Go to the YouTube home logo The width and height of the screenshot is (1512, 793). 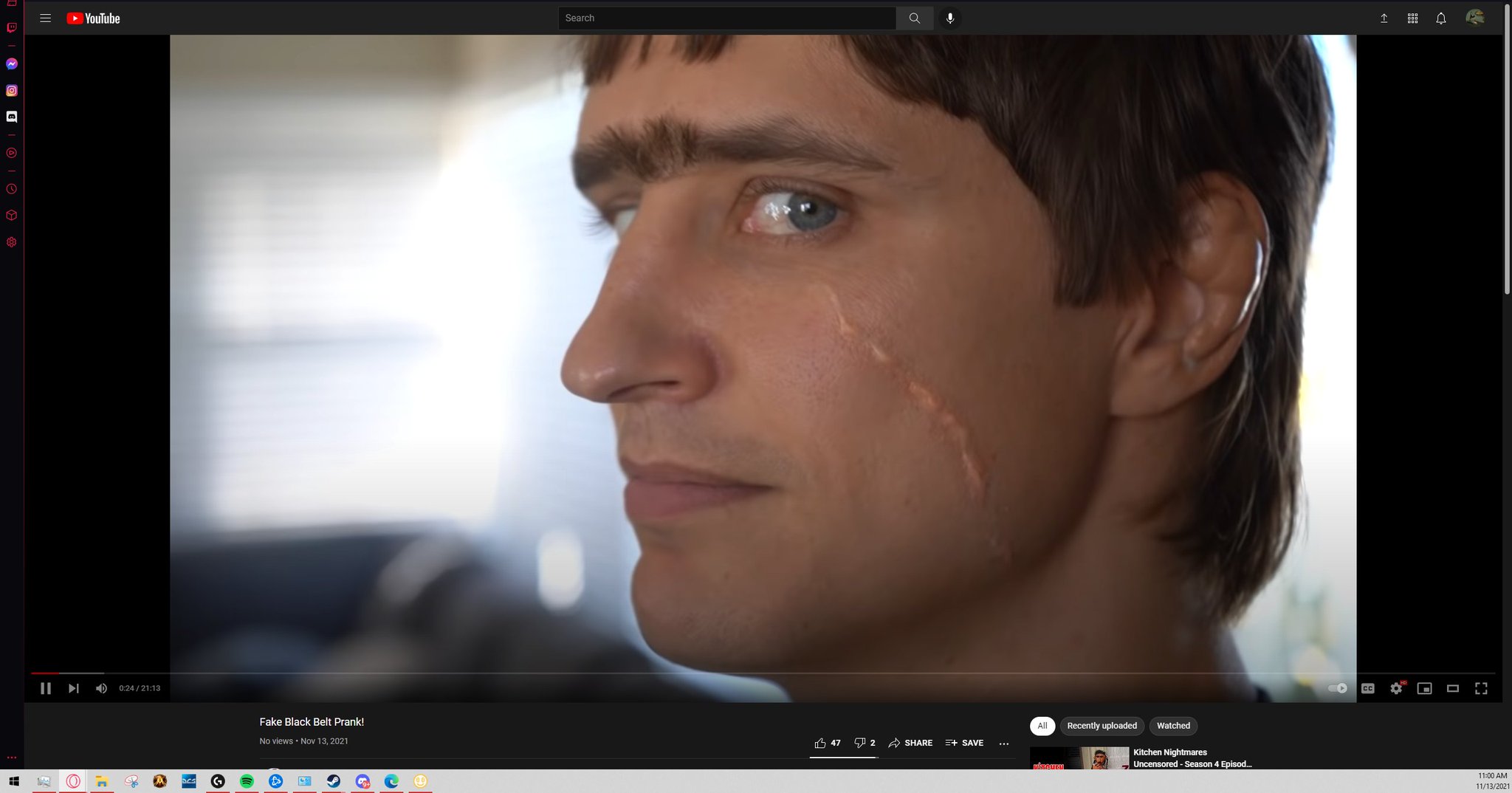(x=93, y=18)
